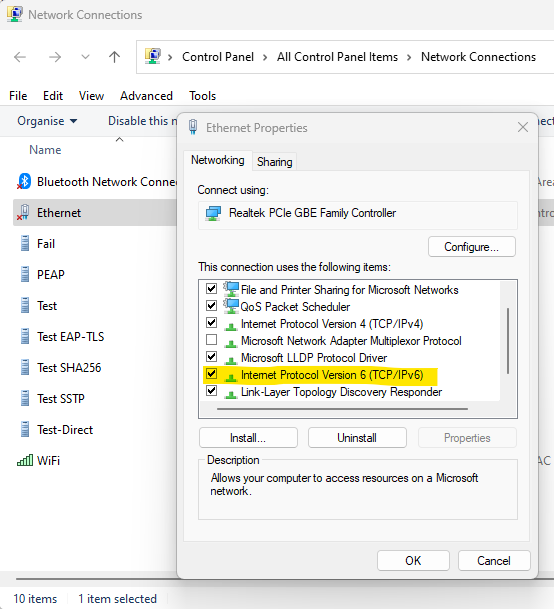
Task: Uncheck QoS Packet Scheduler checkbox
Action: (211, 306)
